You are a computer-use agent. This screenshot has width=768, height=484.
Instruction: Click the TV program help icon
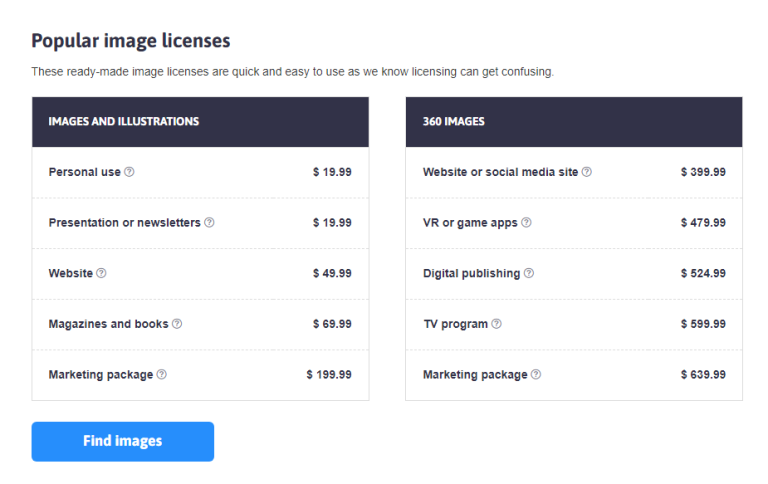497,324
